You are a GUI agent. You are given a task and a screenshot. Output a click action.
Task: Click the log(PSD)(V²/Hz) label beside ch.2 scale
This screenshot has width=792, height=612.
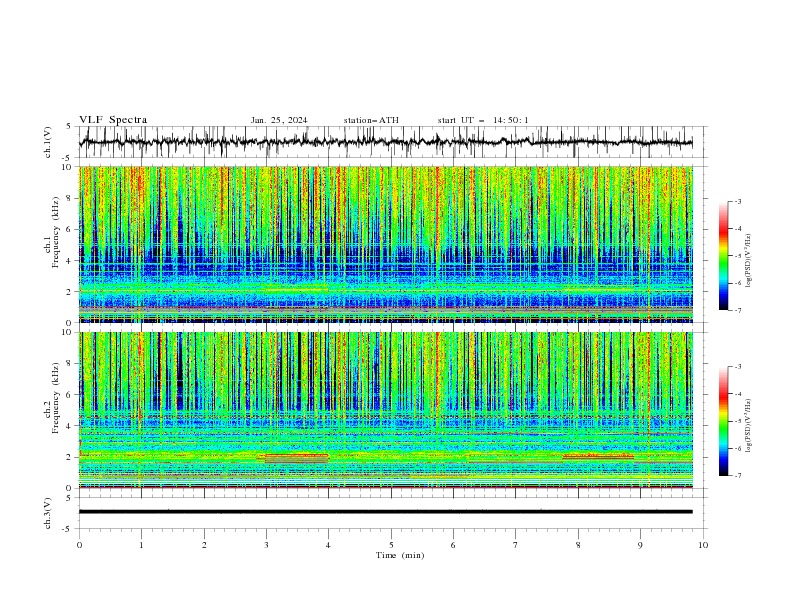pyautogui.click(x=749, y=426)
